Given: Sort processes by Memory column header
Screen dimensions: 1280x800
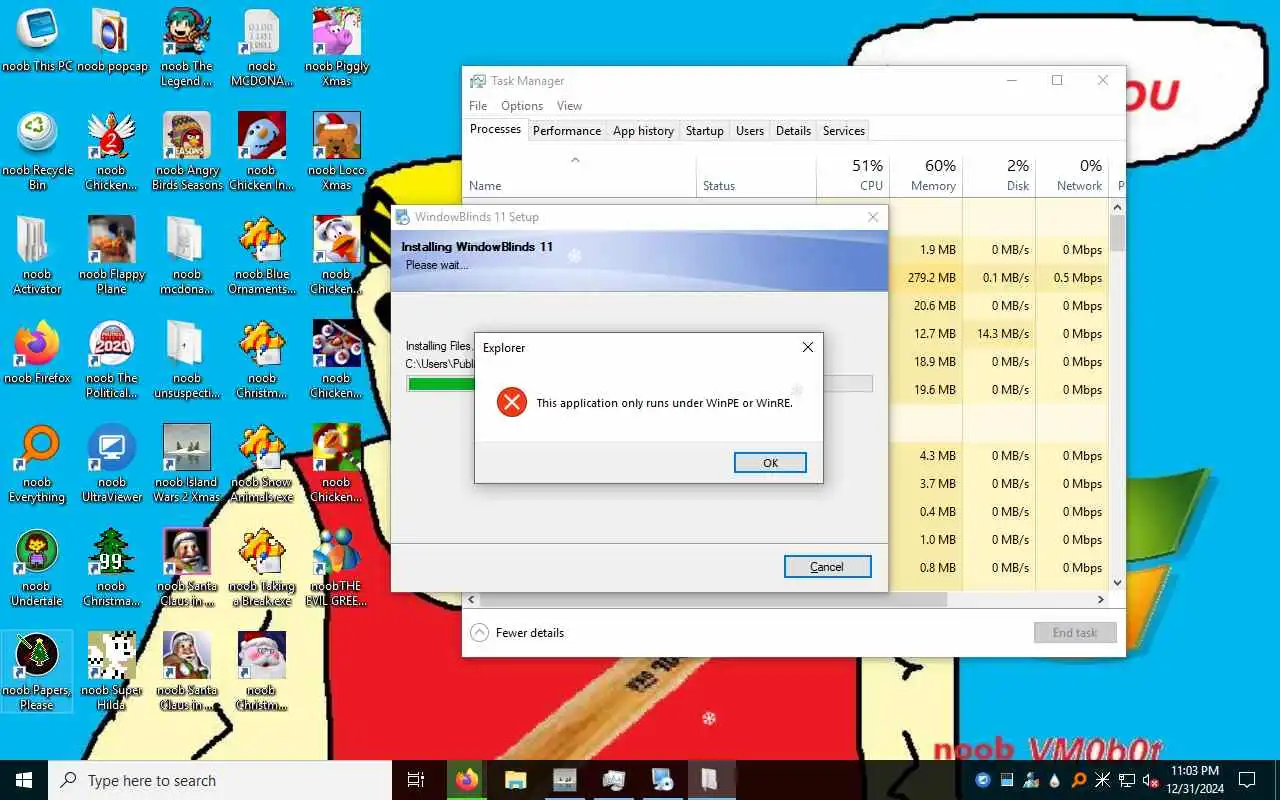Looking at the screenshot, I should click(926, 174).
